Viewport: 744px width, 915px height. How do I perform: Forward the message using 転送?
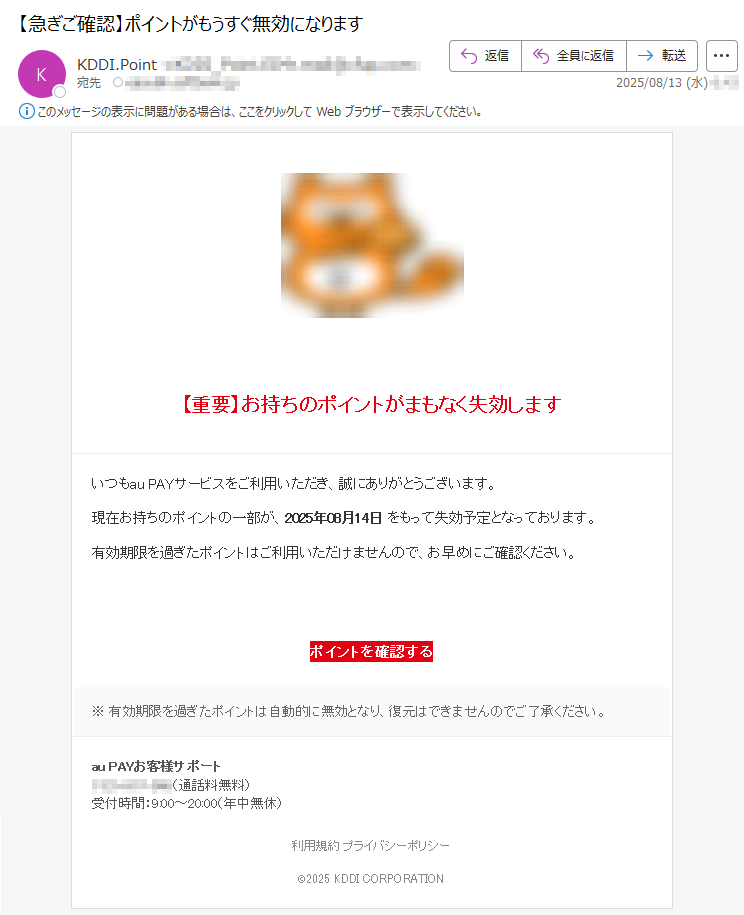[x=662, y=56]
